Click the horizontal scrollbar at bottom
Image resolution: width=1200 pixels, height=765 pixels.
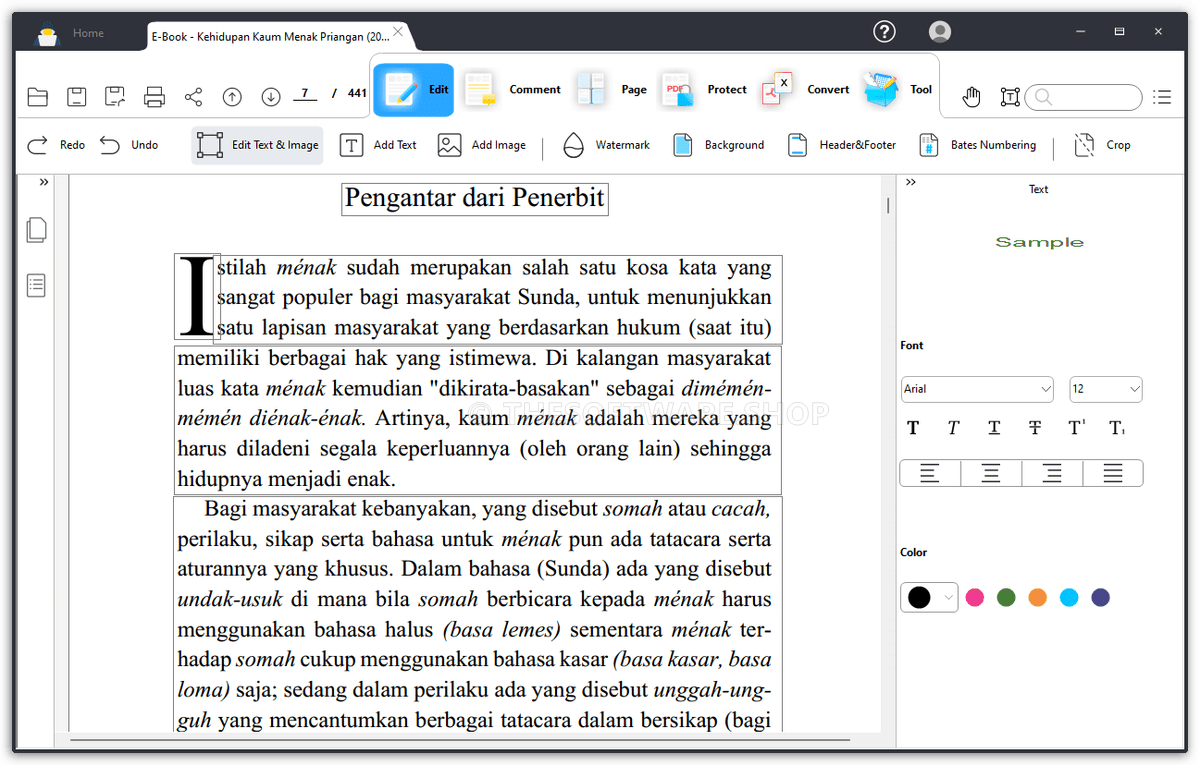pos(460,740)
